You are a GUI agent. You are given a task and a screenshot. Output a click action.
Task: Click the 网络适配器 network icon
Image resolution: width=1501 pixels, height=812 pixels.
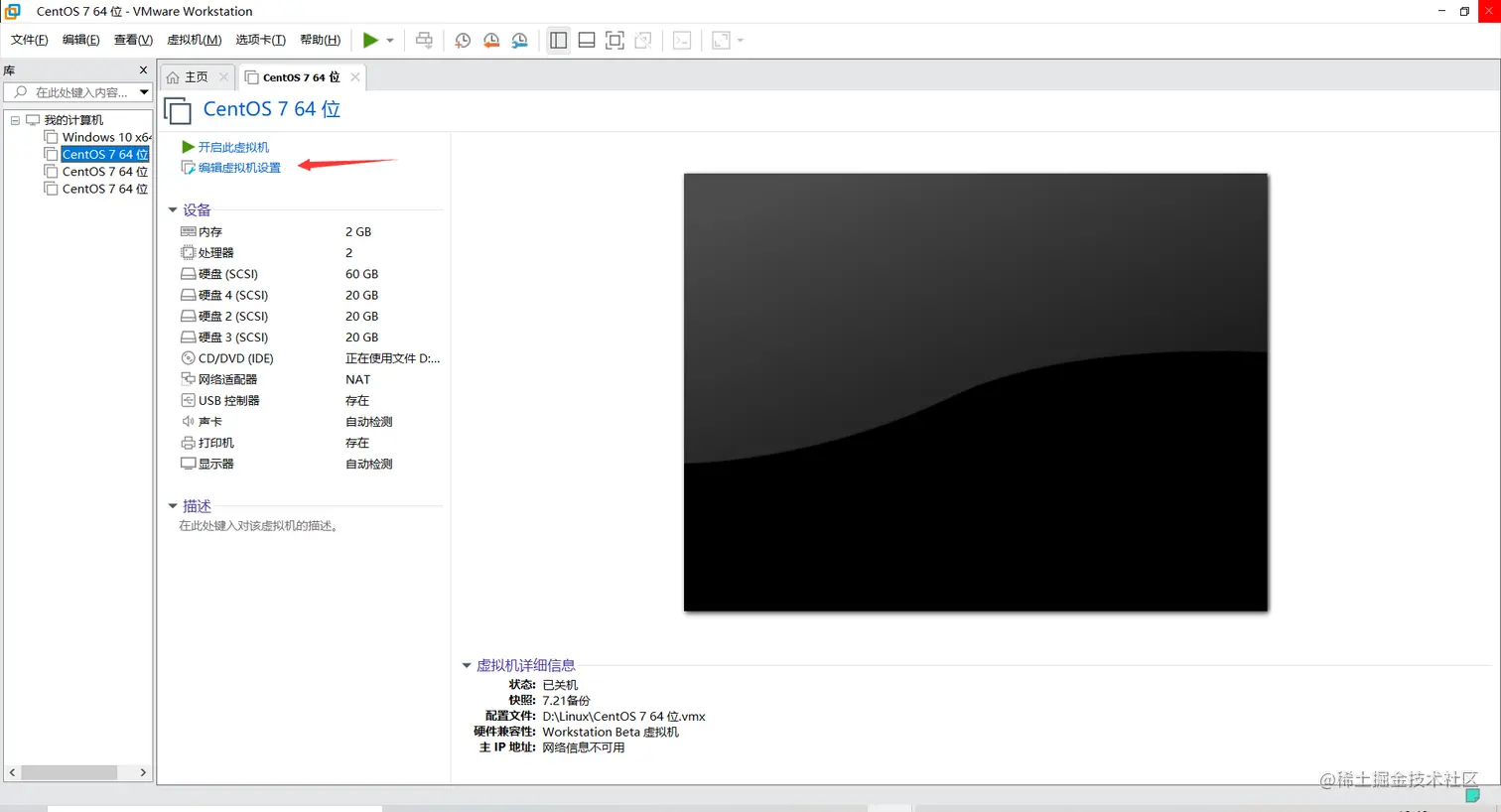188,379
